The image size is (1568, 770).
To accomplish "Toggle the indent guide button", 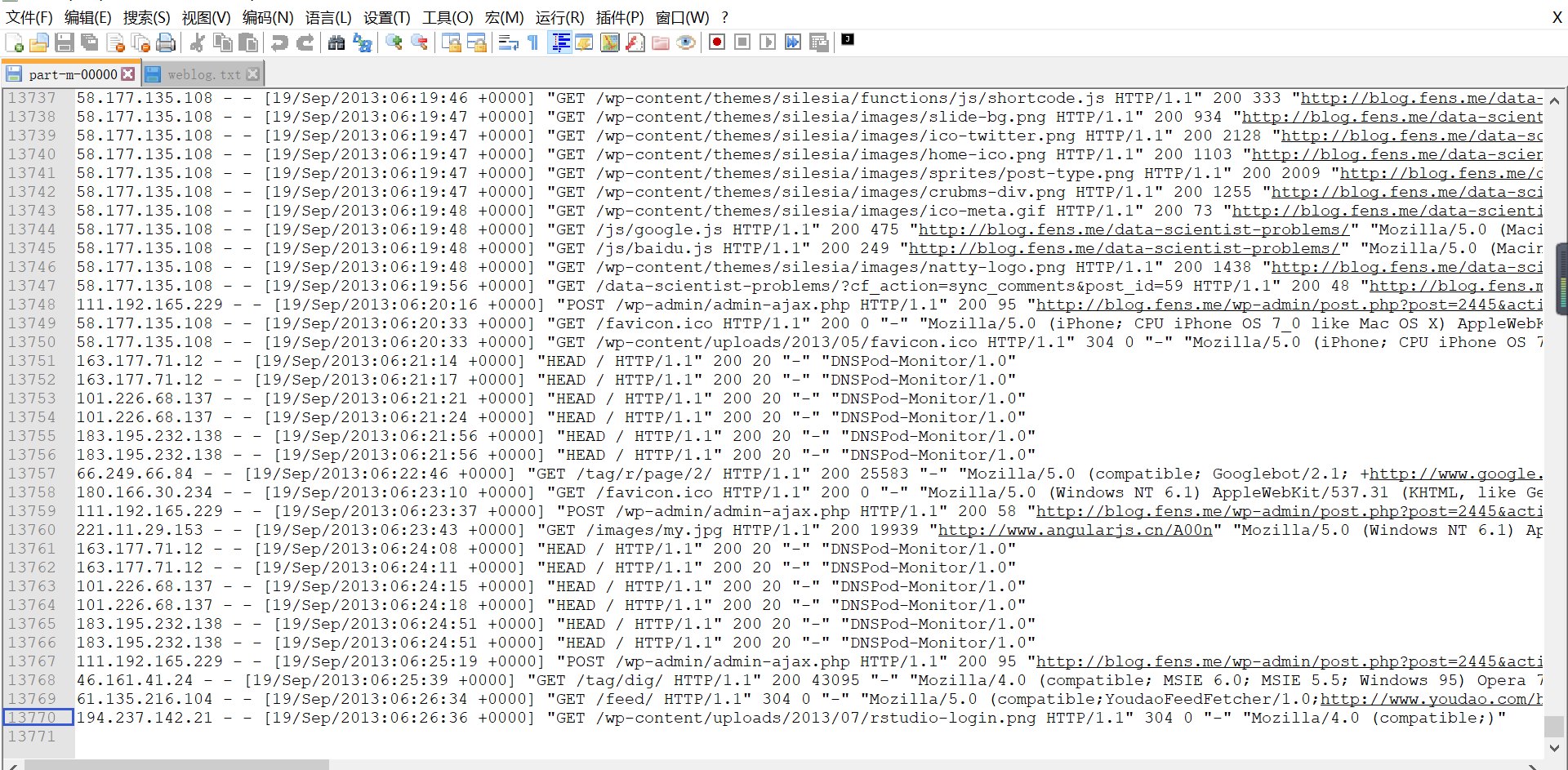I will [560, 42].
